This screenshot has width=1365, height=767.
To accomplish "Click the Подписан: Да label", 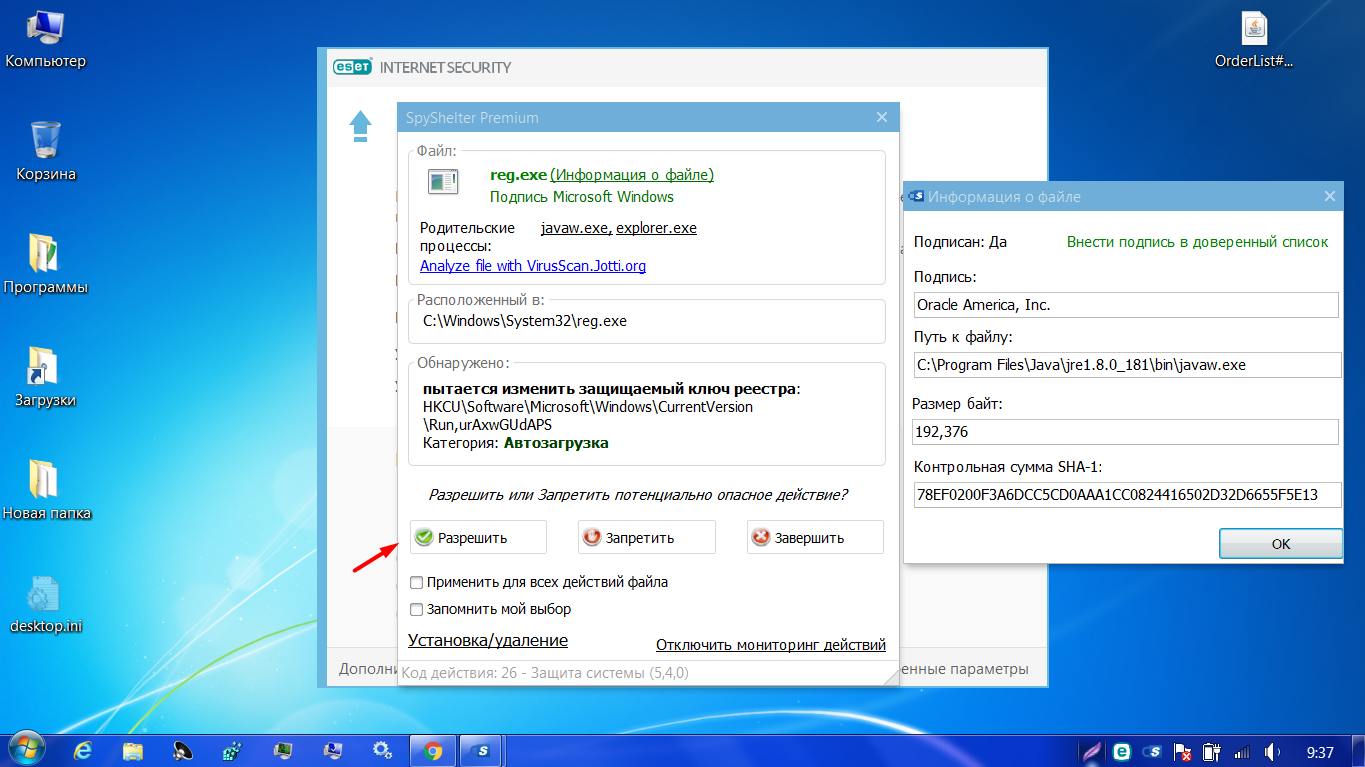I will point(961,242).
